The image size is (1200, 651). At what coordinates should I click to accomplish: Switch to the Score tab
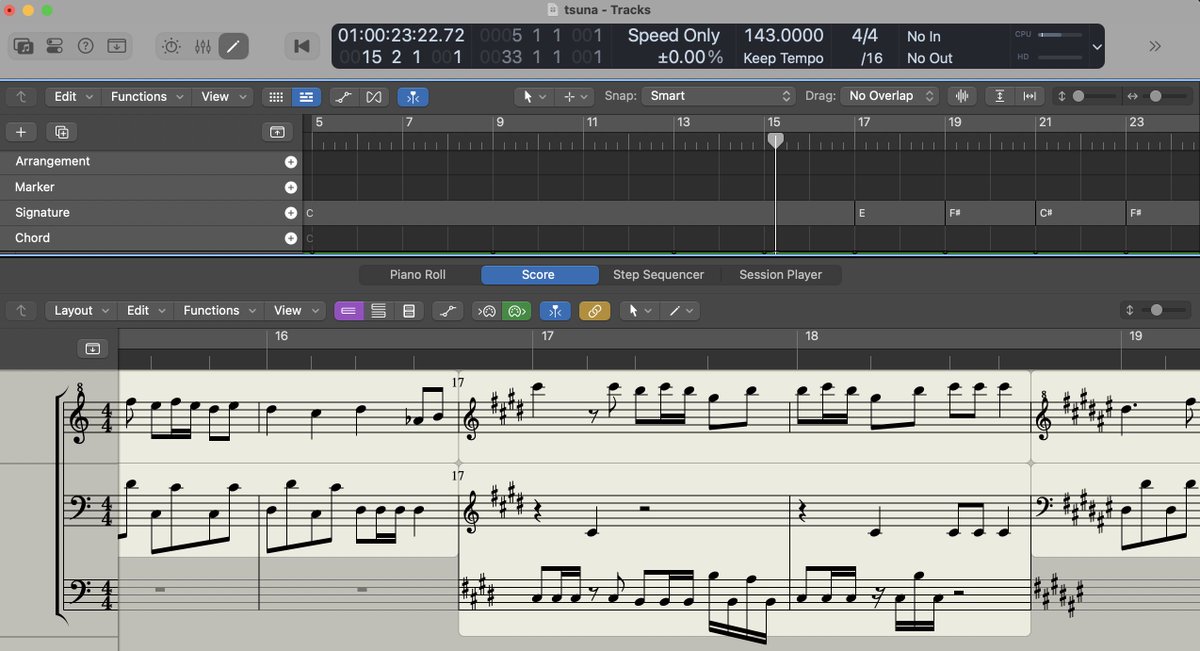[x=538, y=275]
